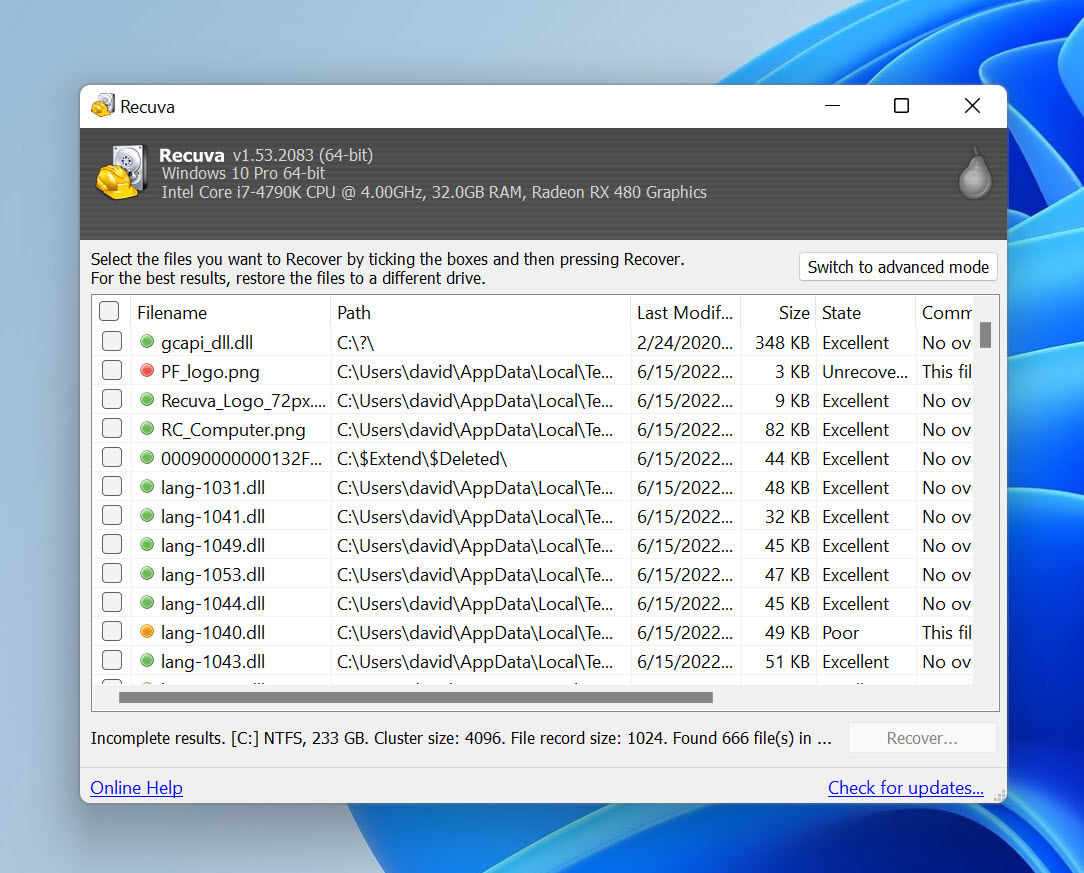Switch to advanced mode
This screenshot has width=1084, height=873.
(x=898, y=267)
